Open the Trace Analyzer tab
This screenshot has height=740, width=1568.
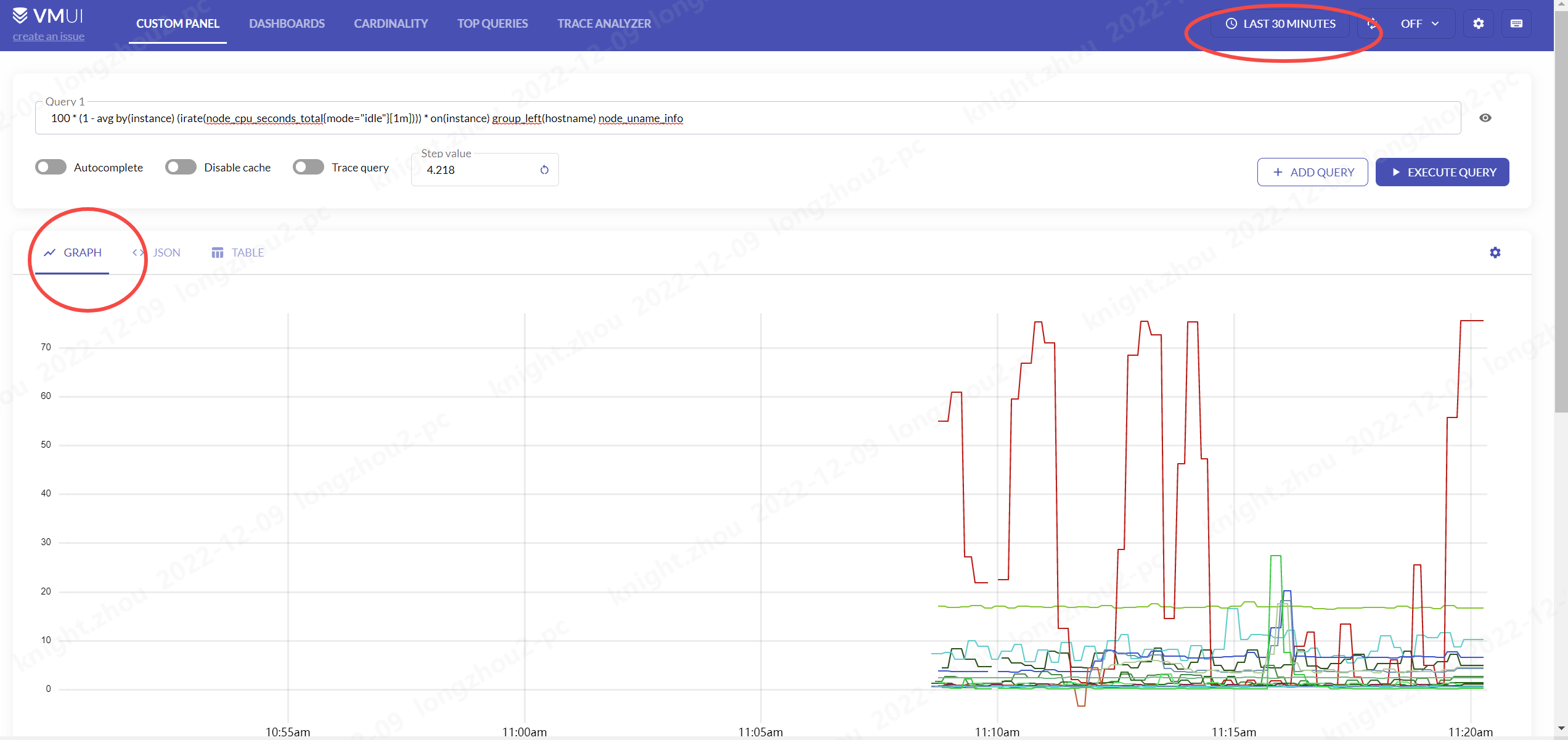604,23
